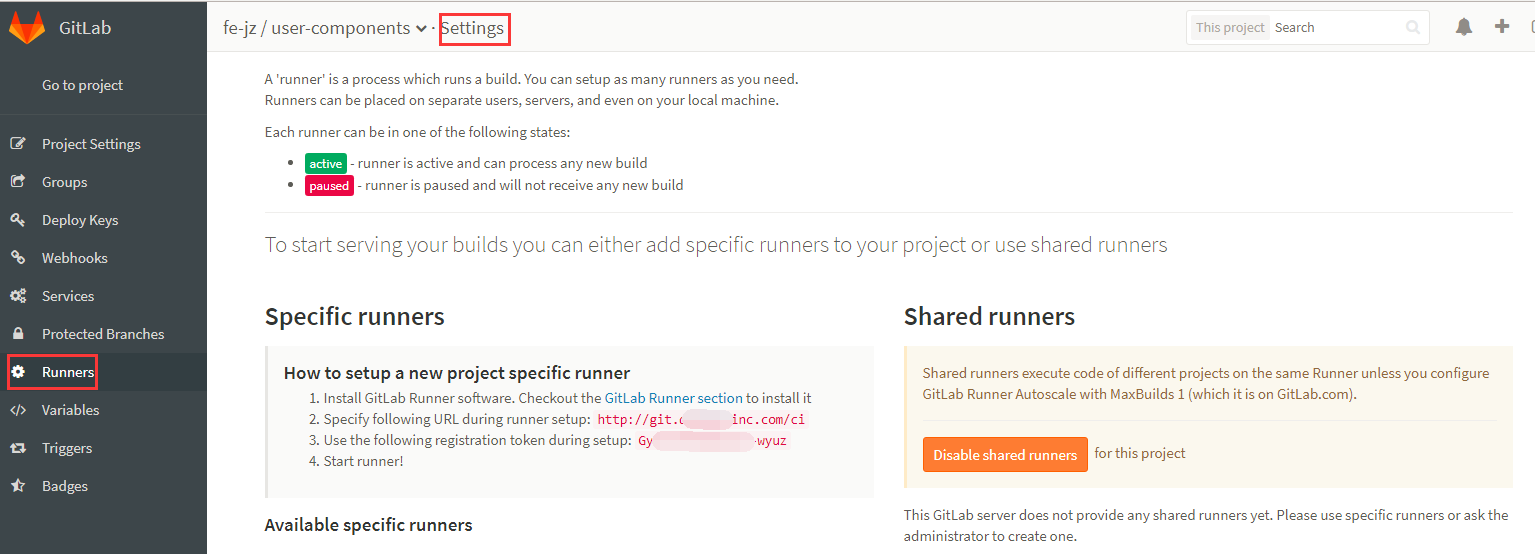Click the search magnifier icon
The width and height of the screenshot is (1535, 554).
[1413, 28]
